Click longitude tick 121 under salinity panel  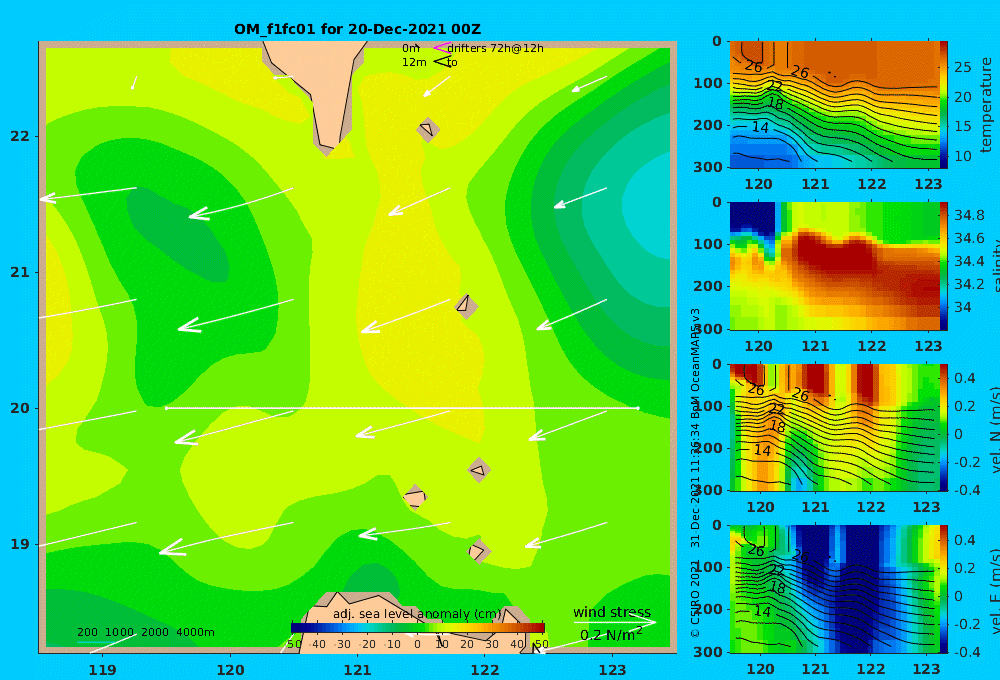click(815, 346)
